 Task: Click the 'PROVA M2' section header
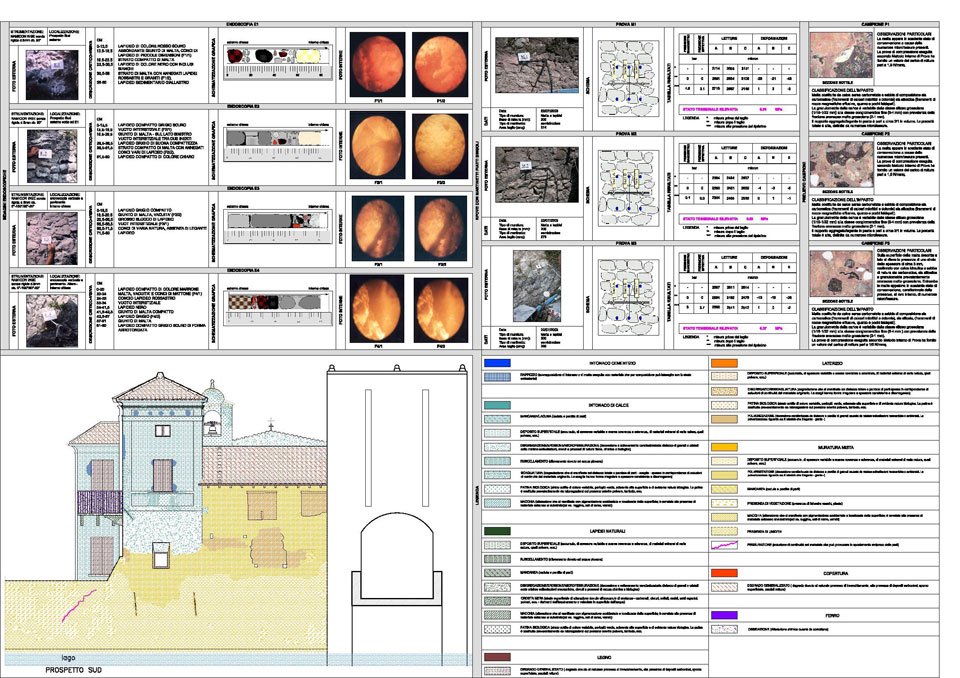pyautogui.click(x=626, y=134)
